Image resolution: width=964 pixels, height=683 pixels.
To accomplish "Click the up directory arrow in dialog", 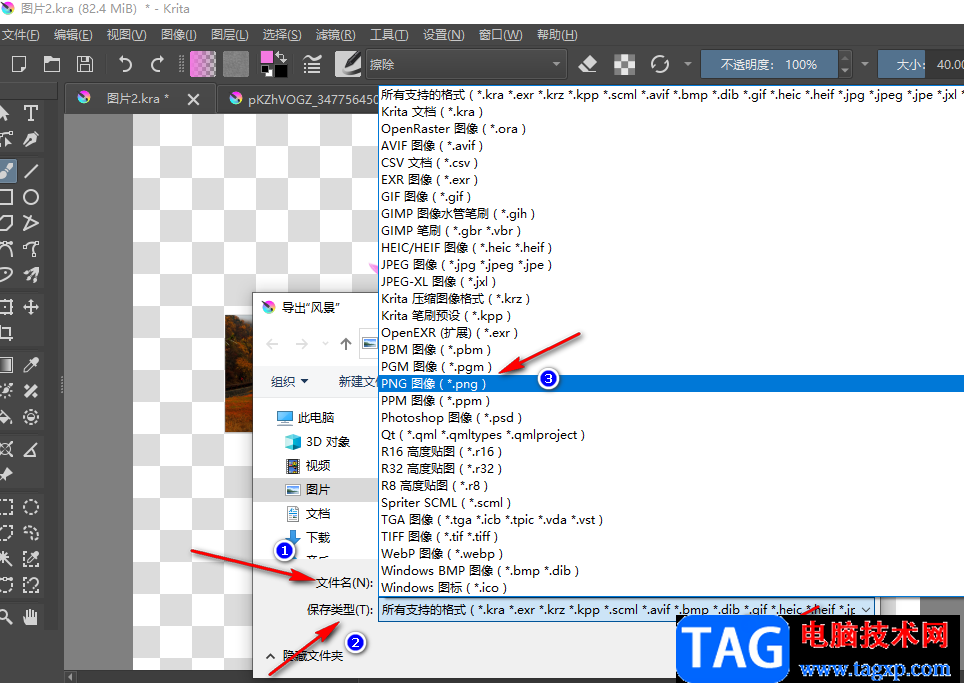I will (x=346, y=344).
